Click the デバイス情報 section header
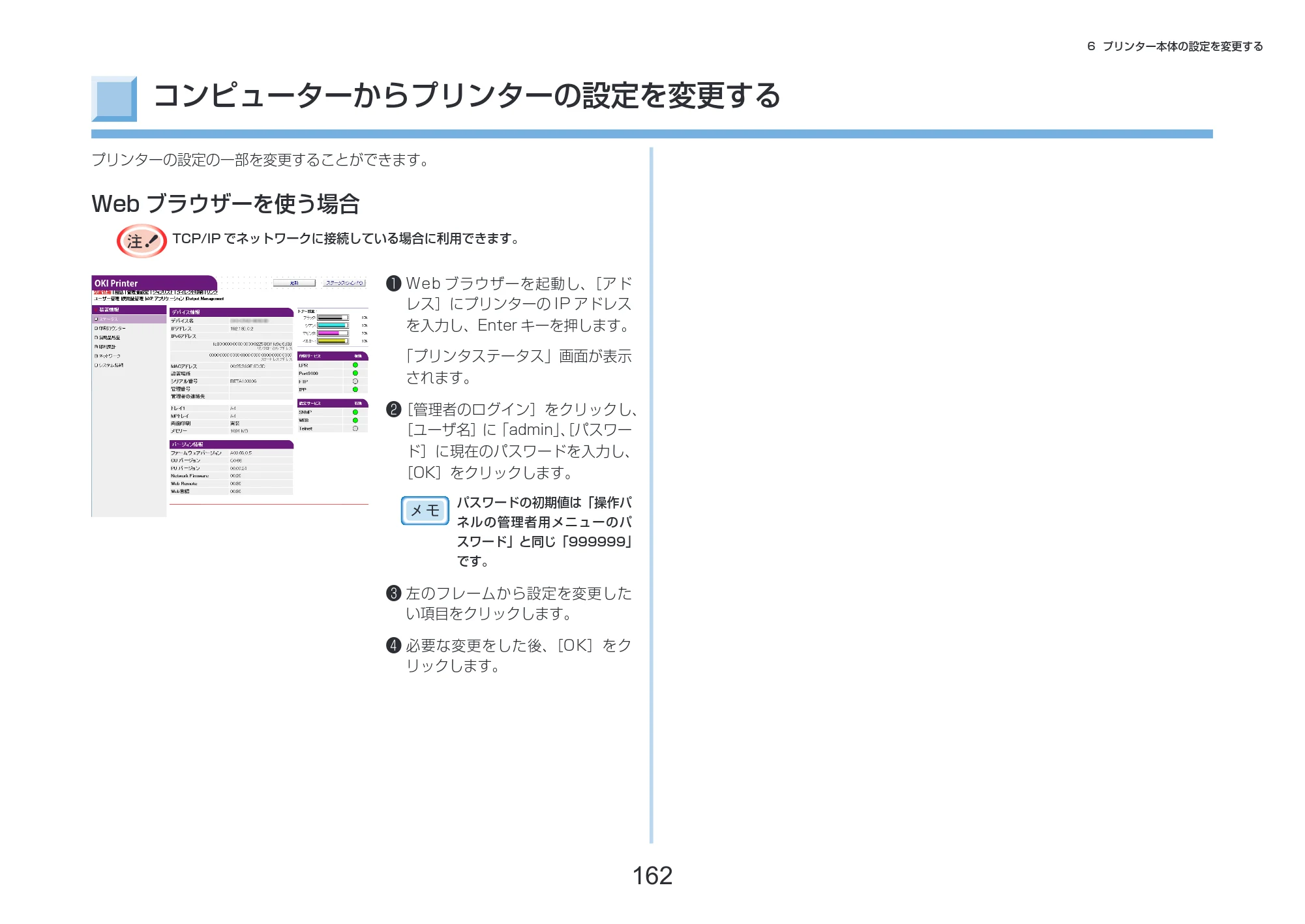1305x924 pixels. click(x=232, y=312)
